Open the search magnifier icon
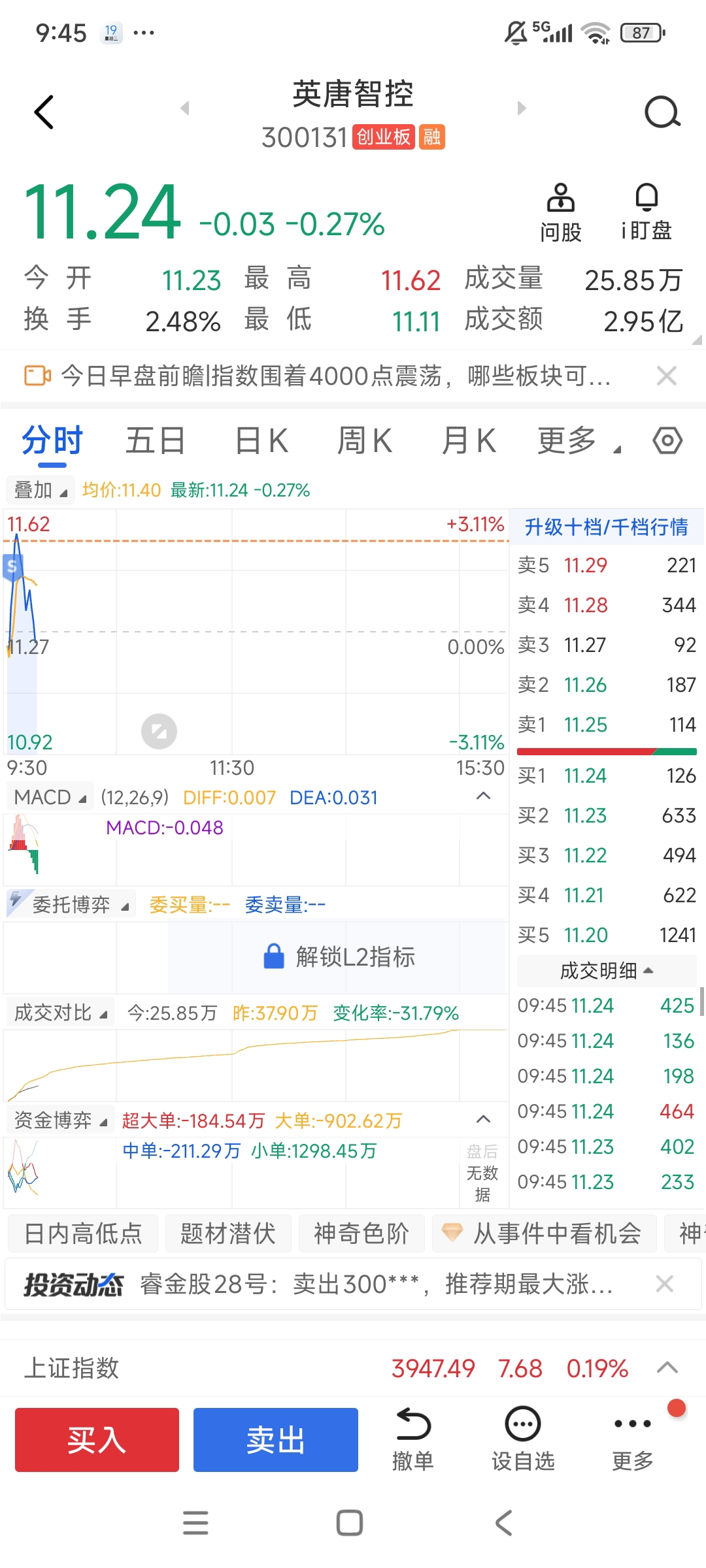The height and width of the screenshot is (1568, 706). coord(662,112)
